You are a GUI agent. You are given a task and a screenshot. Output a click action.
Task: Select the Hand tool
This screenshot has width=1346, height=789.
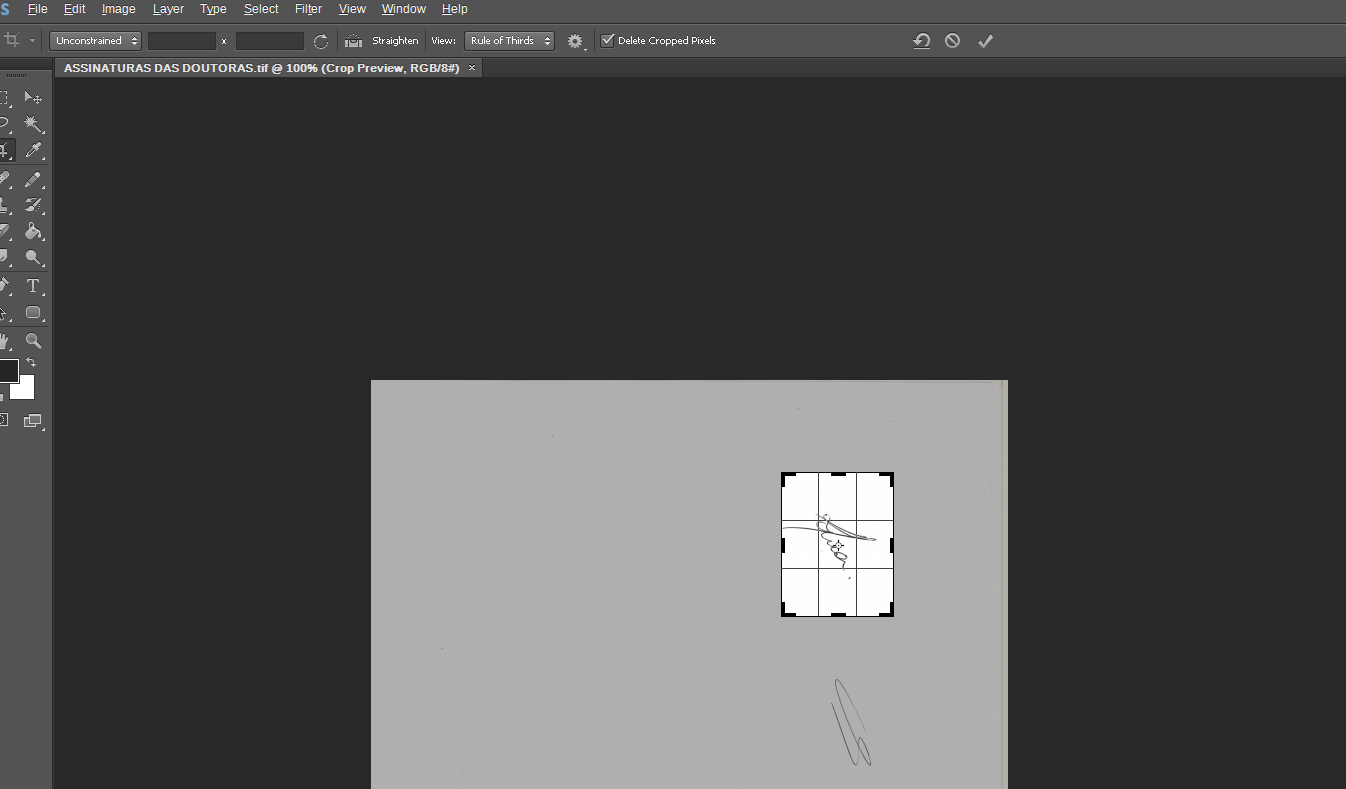pos(4,341)
